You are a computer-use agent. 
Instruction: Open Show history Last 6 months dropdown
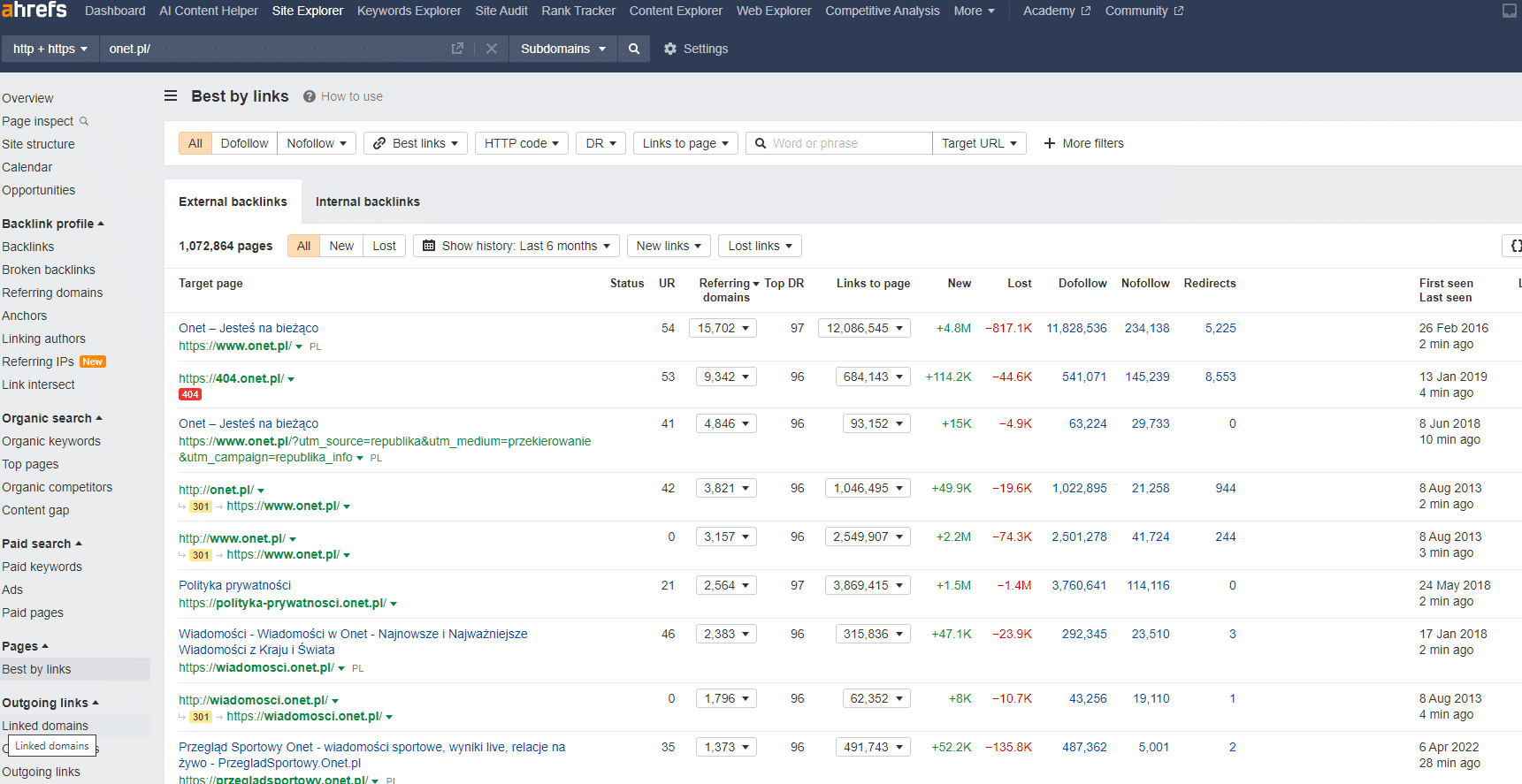[516, 246]
